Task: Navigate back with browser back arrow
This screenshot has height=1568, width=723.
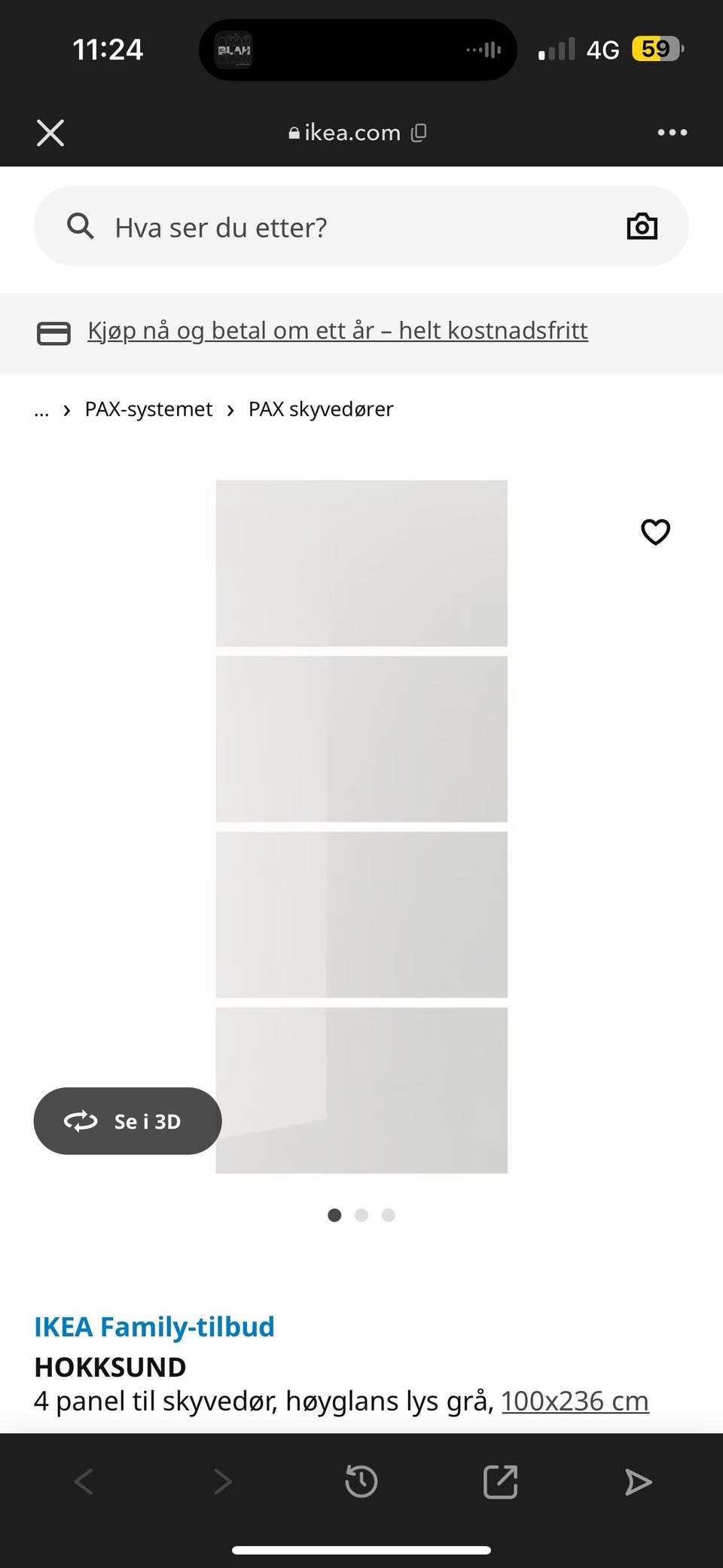Action: [x=84, y=1481]
